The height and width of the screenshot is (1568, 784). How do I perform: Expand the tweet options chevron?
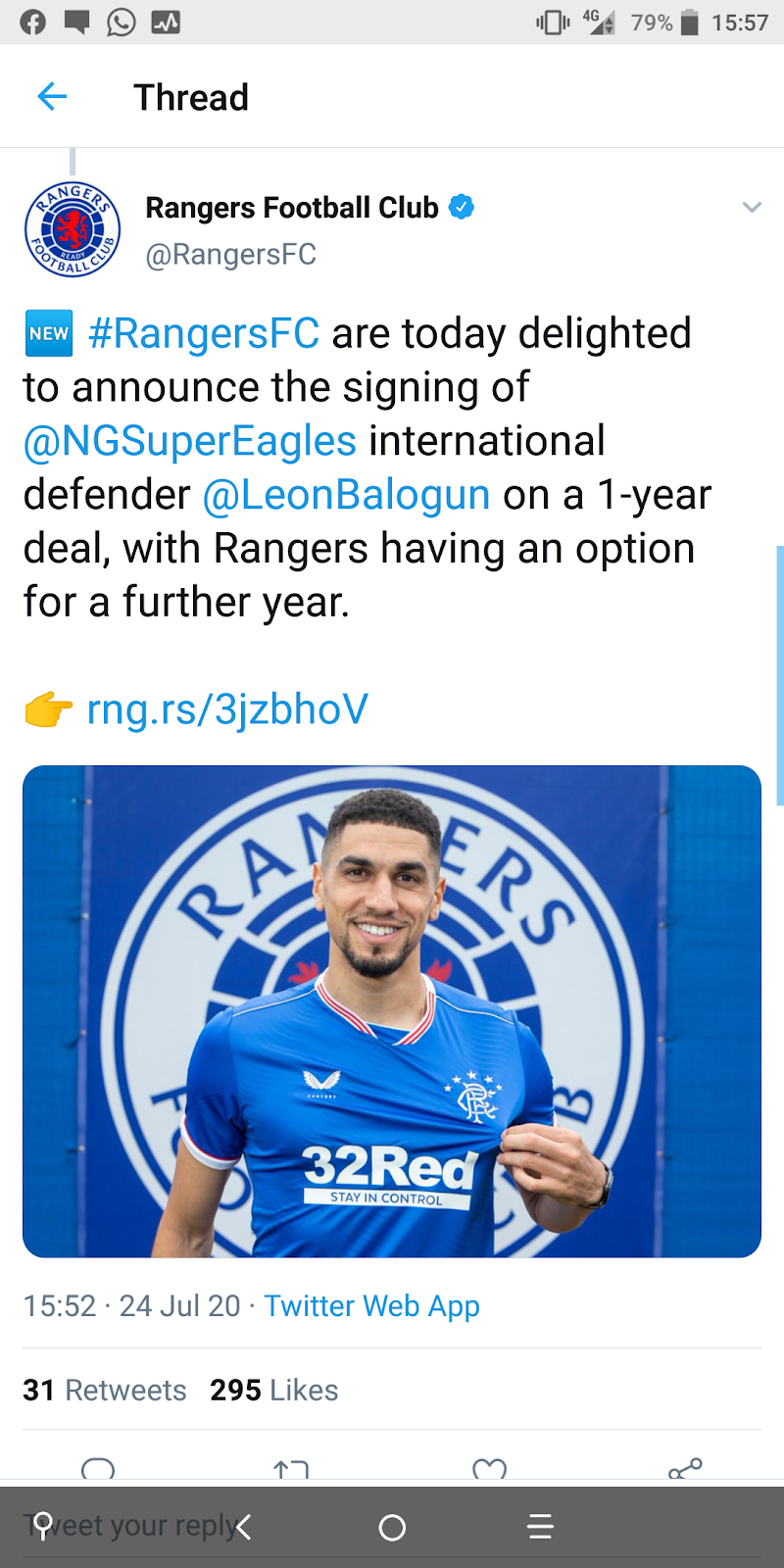click(x=752, y=207)
